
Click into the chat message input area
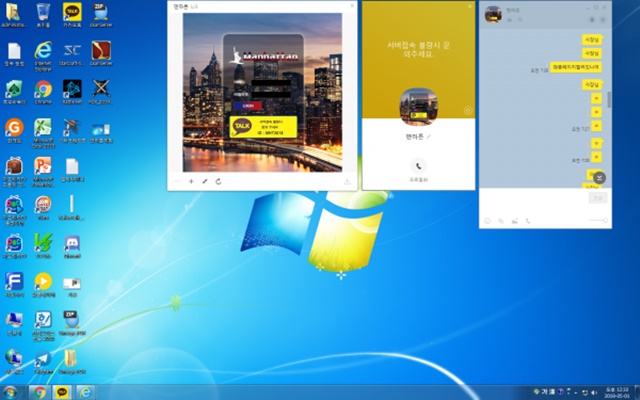(534, 201)
